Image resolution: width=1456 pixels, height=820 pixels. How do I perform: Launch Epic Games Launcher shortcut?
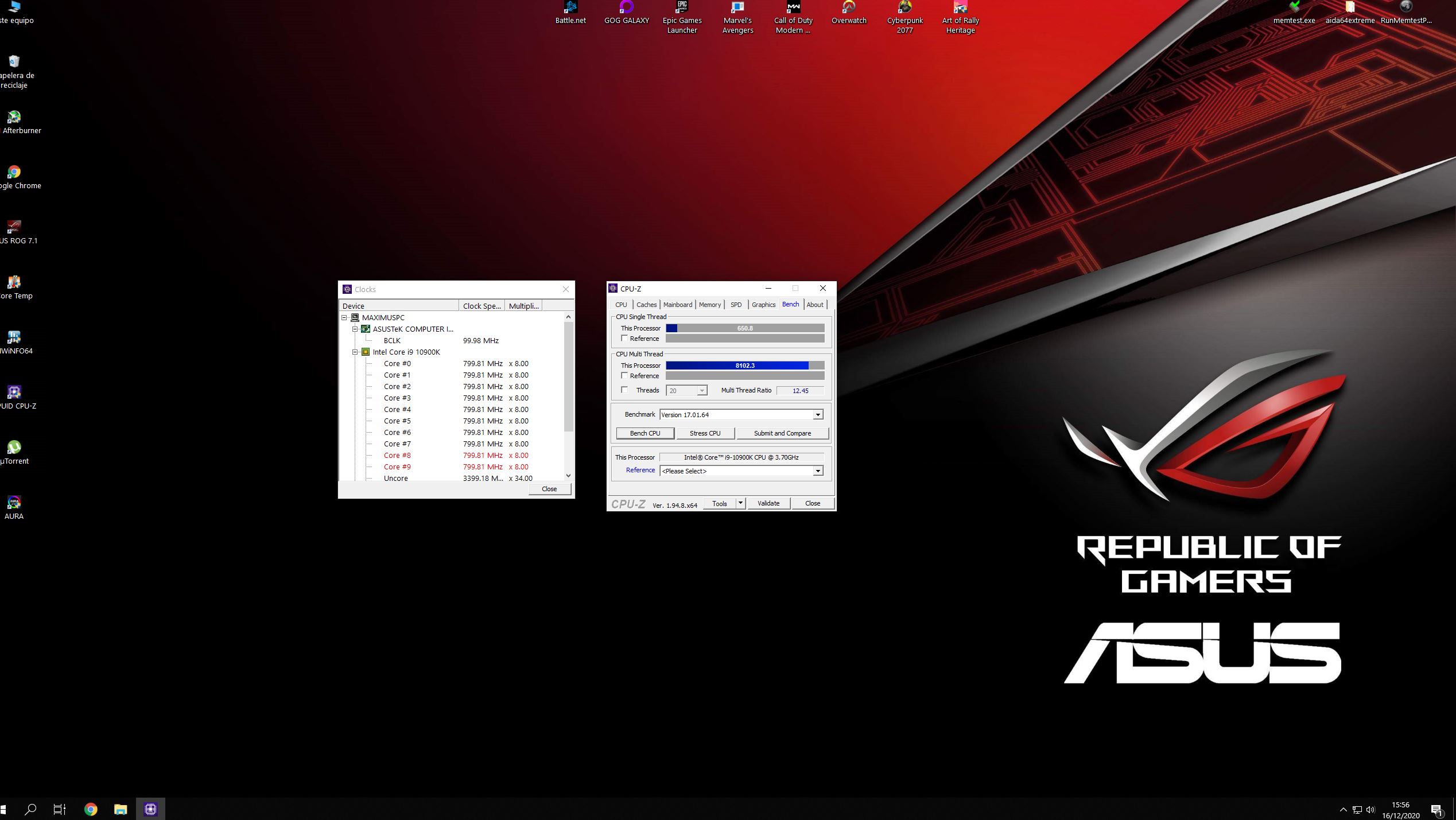pyautogui.click(x=682, y=17)
